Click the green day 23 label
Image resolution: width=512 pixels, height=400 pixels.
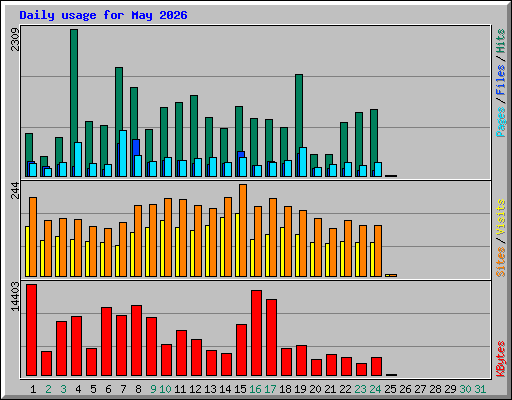[x=360, y=389]
